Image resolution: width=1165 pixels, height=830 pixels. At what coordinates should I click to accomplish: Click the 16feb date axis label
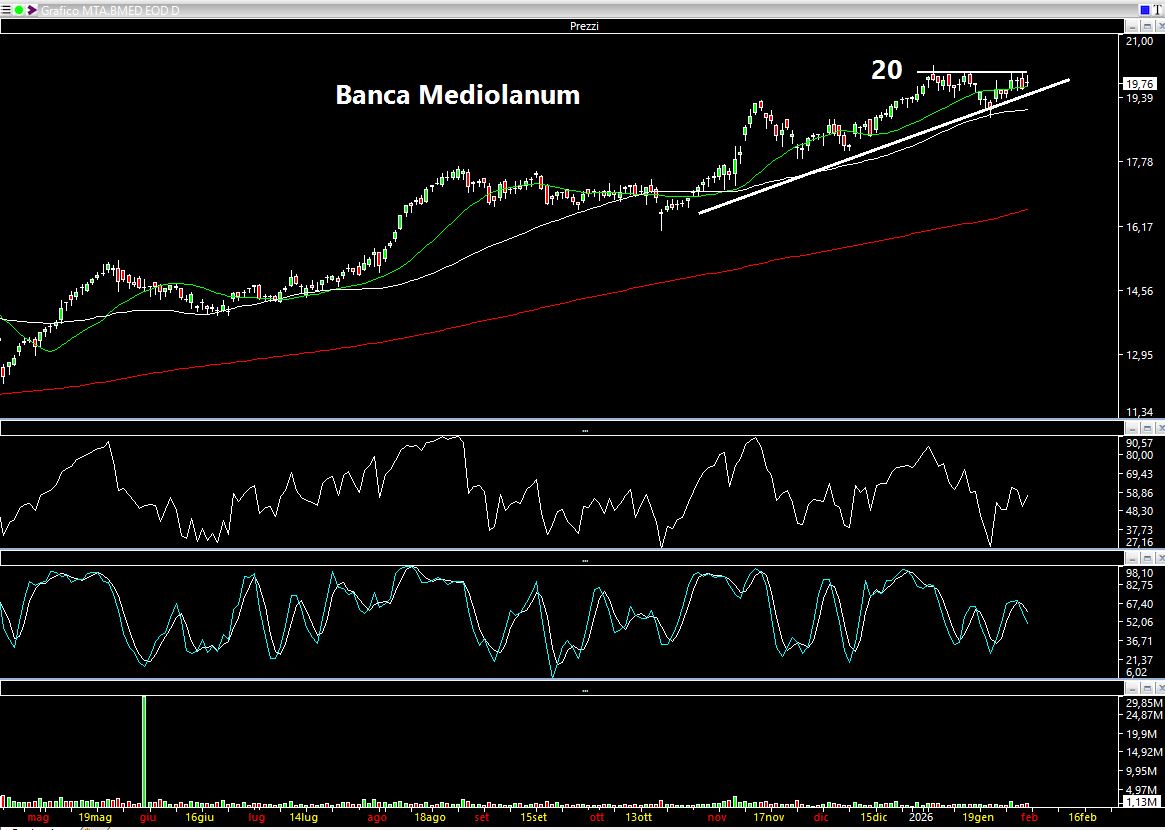coord(1082,817)
